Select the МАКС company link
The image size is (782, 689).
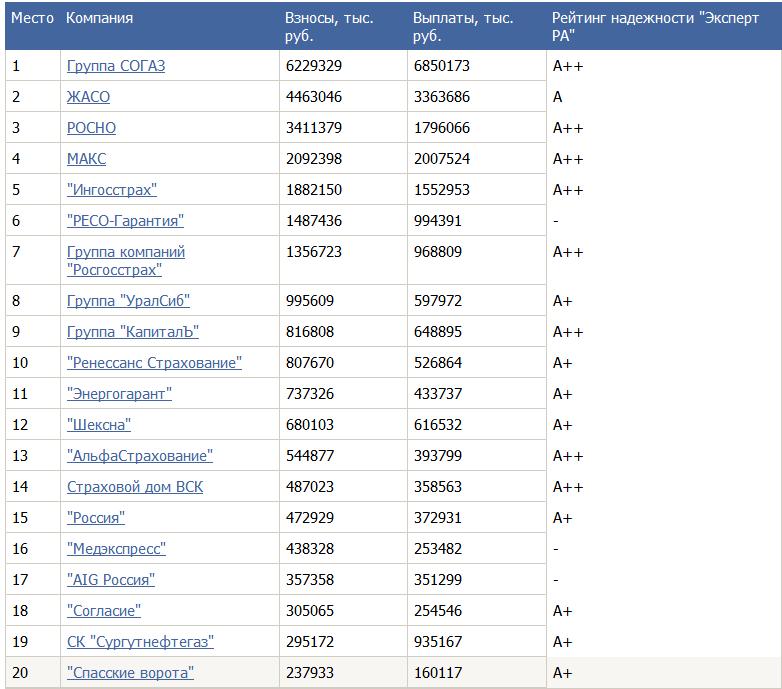coord(86,159)
